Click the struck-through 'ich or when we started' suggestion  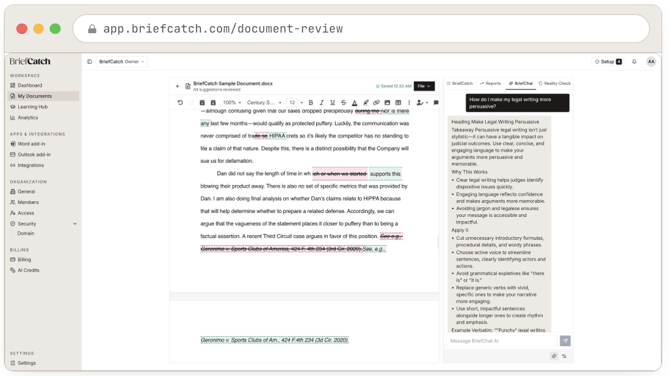coord(340,174)
